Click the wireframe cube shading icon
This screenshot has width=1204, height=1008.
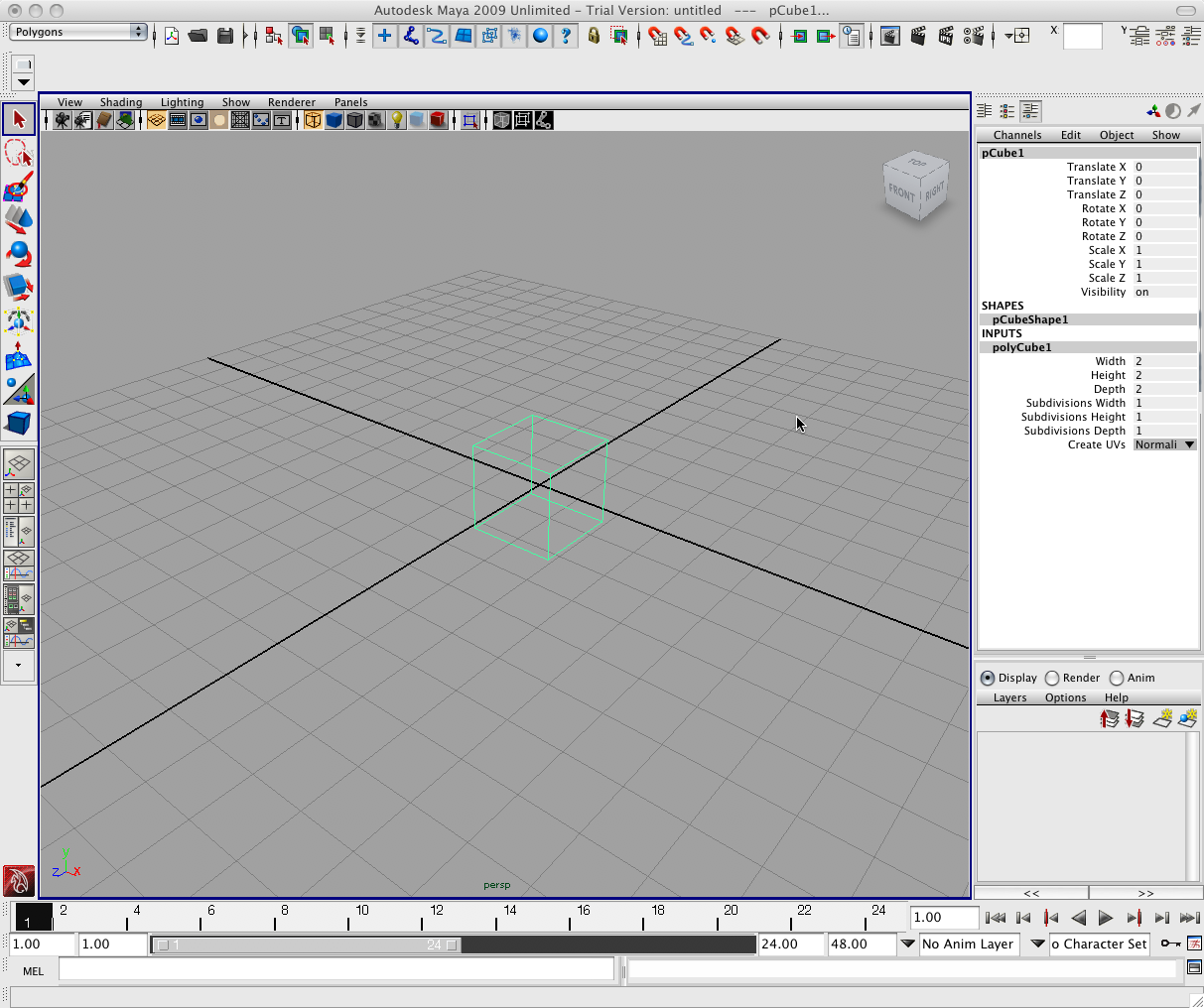pyautogui.click(x=313, y=120)
